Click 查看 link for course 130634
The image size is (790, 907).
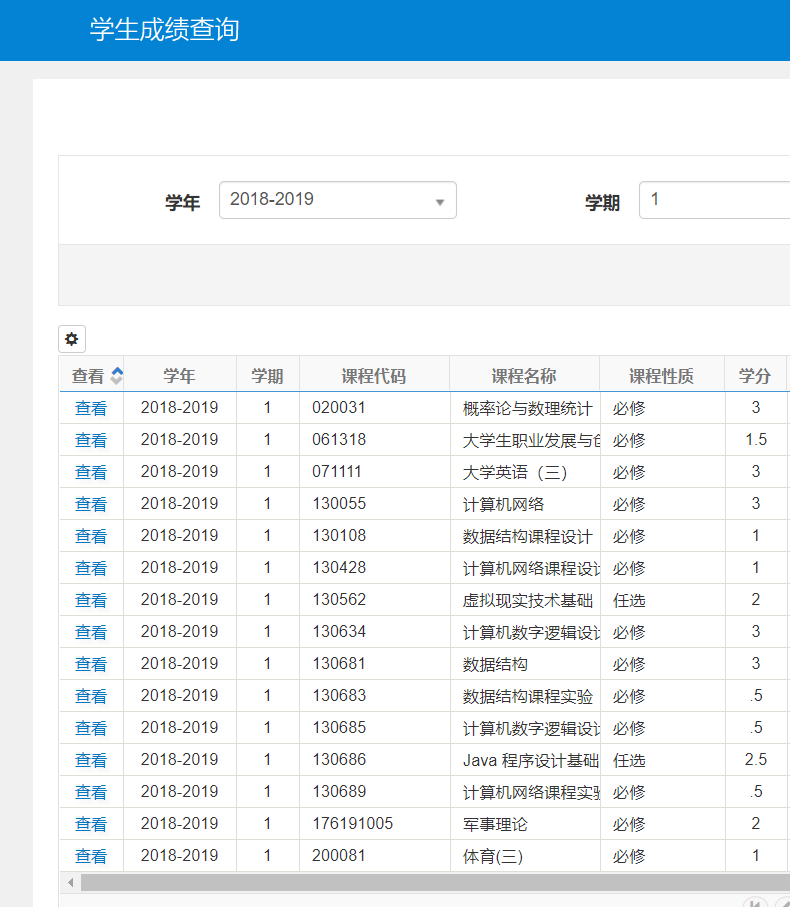coord(91,632)
